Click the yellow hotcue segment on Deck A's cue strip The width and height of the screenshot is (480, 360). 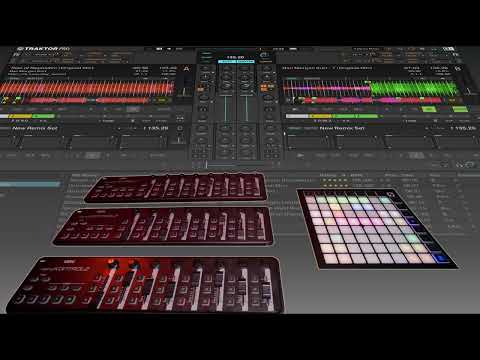(20, 116)
